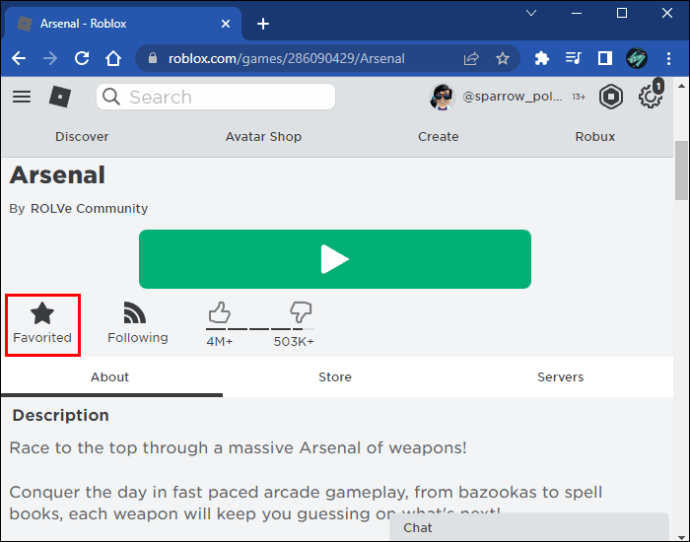Open the Avatar Shop page
Screen dimensions: 690x542
click(x=264, y=136)
